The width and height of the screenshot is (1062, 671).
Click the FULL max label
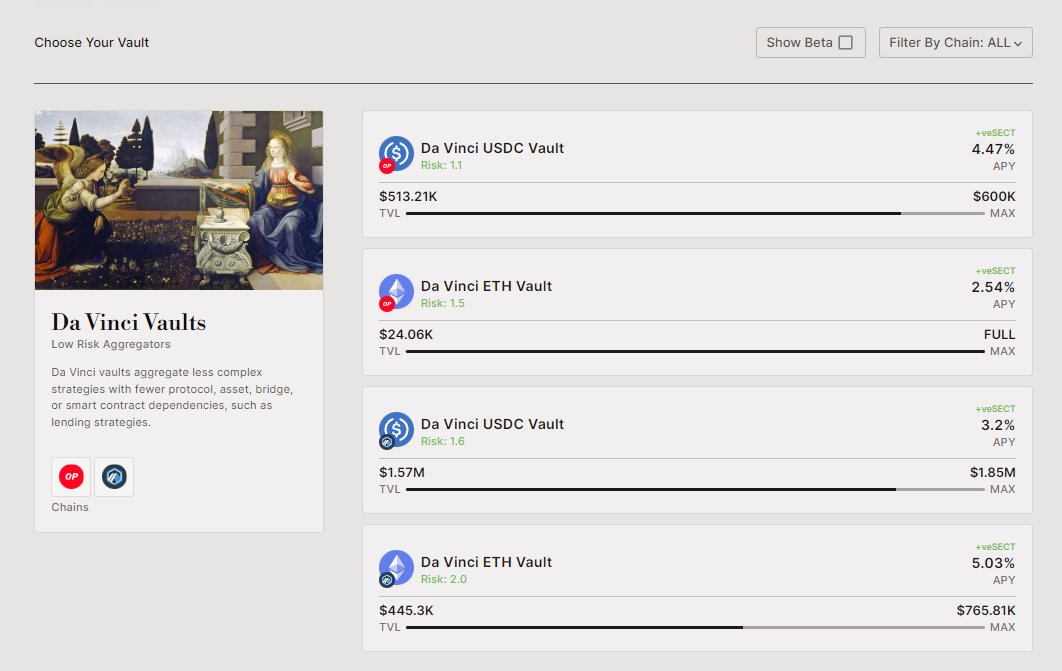[x=999, y=334]
